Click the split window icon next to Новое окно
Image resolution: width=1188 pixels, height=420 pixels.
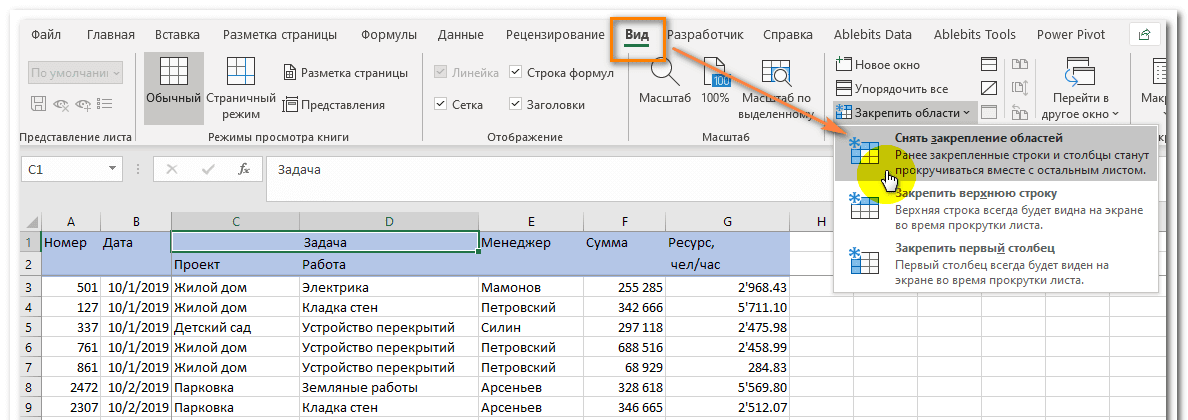(989, 64)
